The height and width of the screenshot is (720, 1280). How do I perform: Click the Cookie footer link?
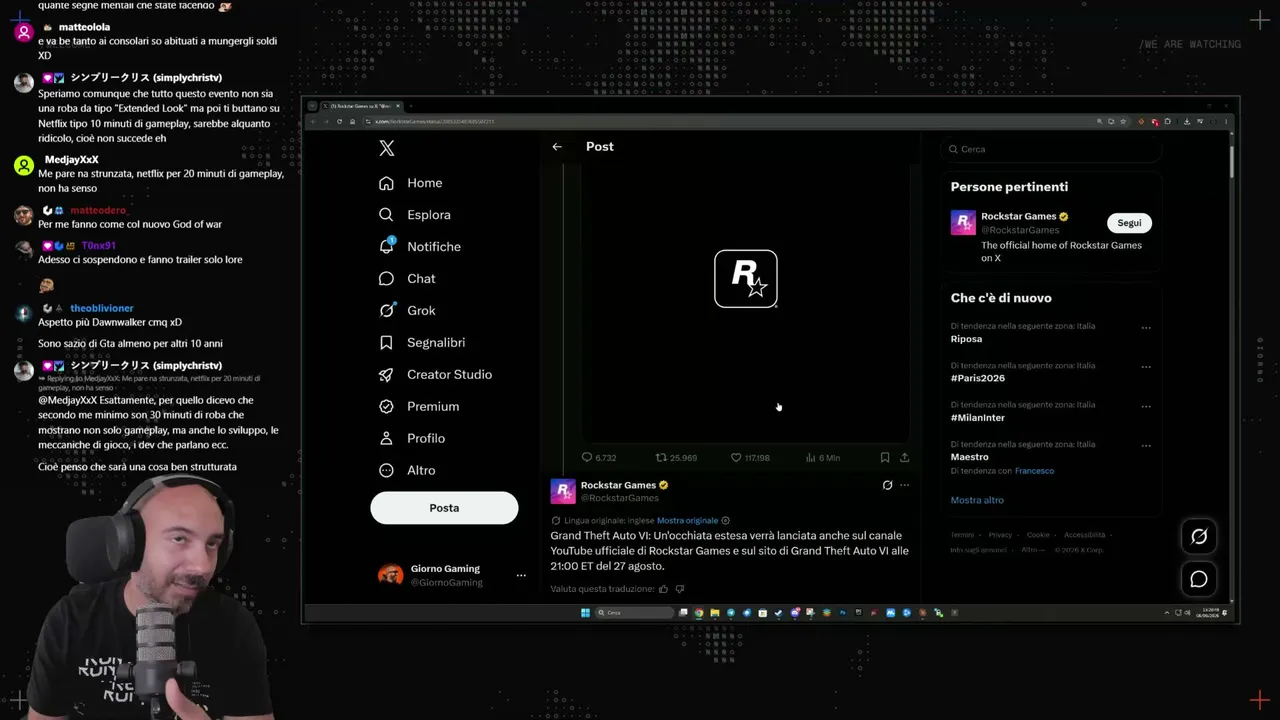(1038, 535)
